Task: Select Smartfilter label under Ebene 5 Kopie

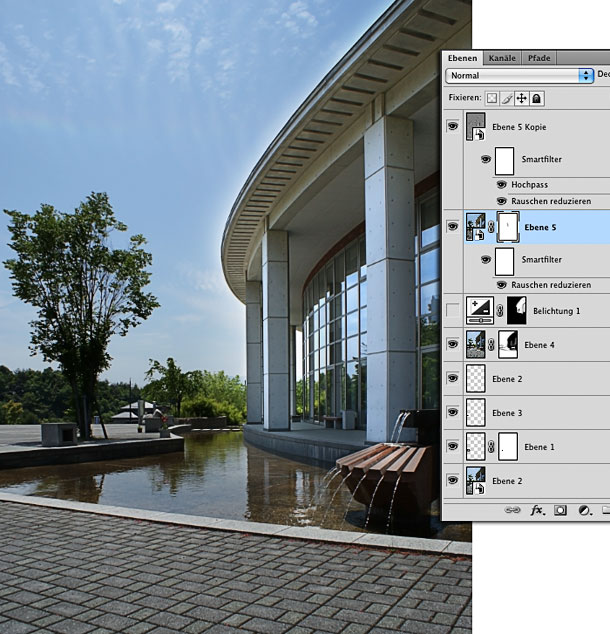Action: click(542, 159)
